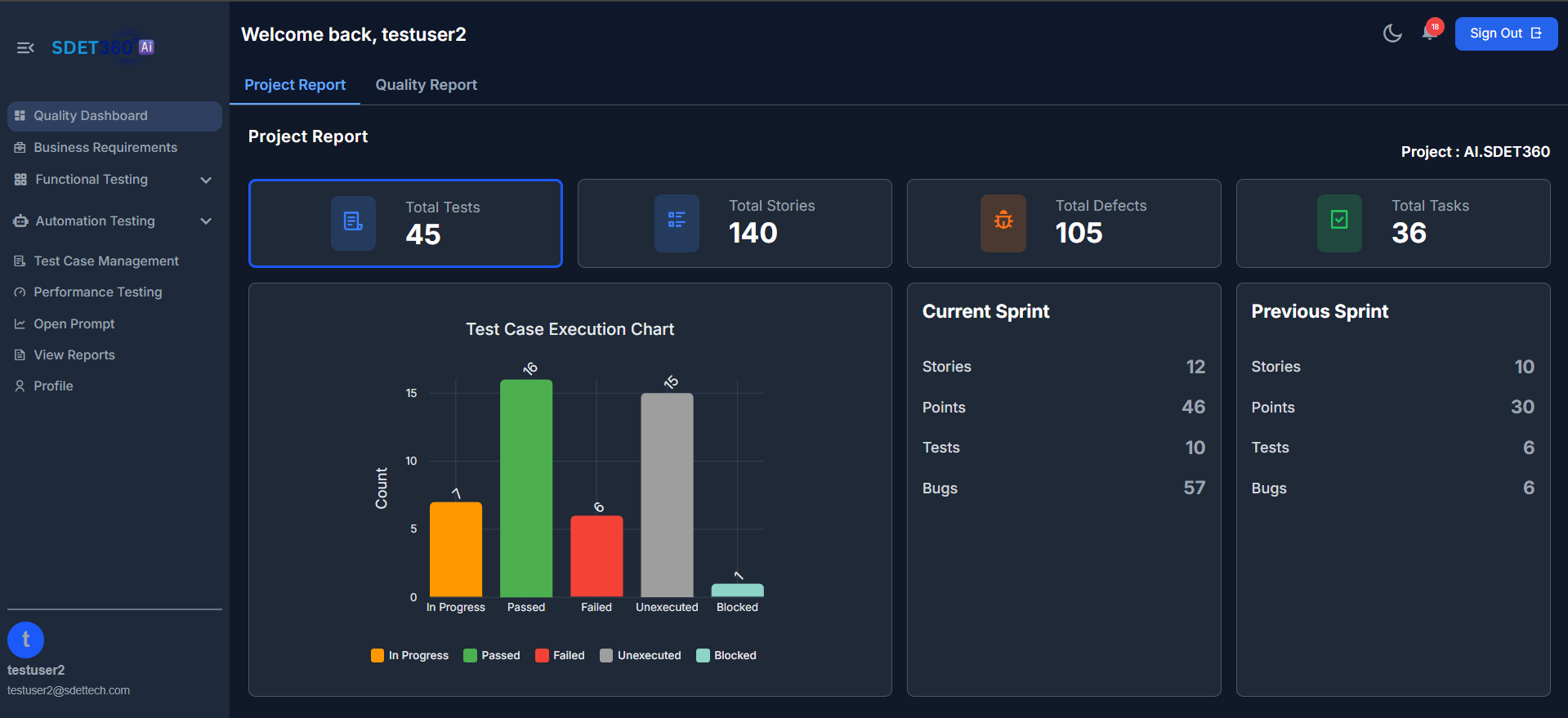This screenshot has height=718, width=1568.
Task: Click the Total Stories list icon
Action: click(677, 221)
